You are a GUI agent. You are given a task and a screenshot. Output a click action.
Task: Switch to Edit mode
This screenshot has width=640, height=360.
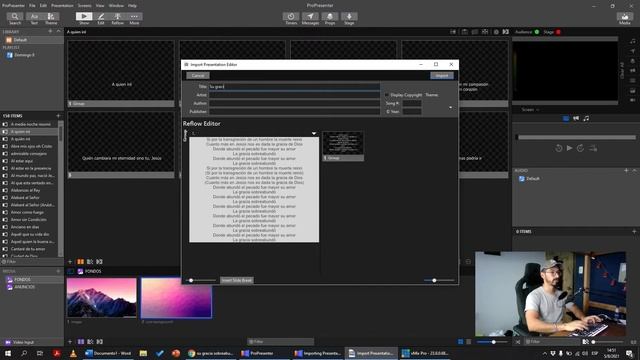coord(101,18)
